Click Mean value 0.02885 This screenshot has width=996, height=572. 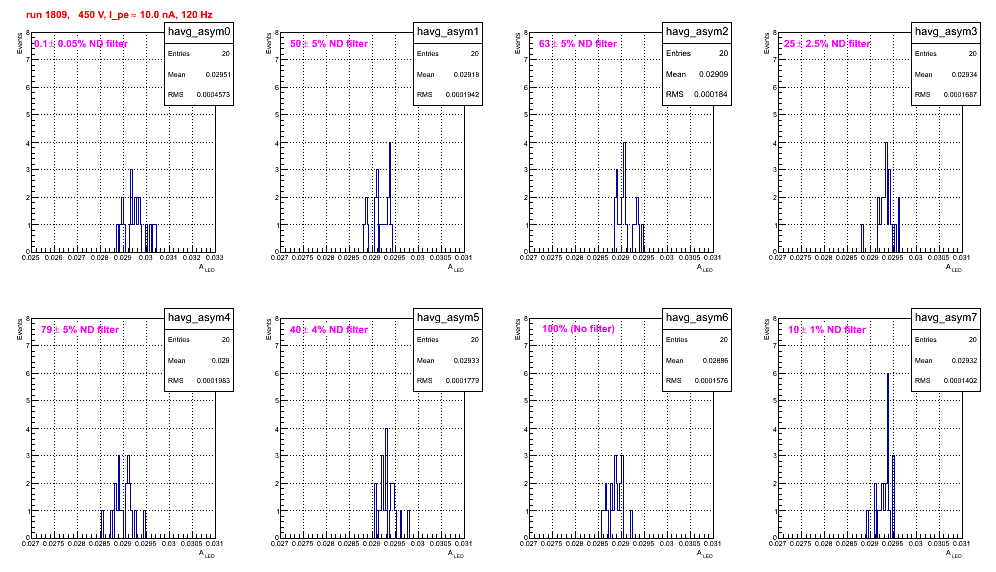tap(716, 360)
